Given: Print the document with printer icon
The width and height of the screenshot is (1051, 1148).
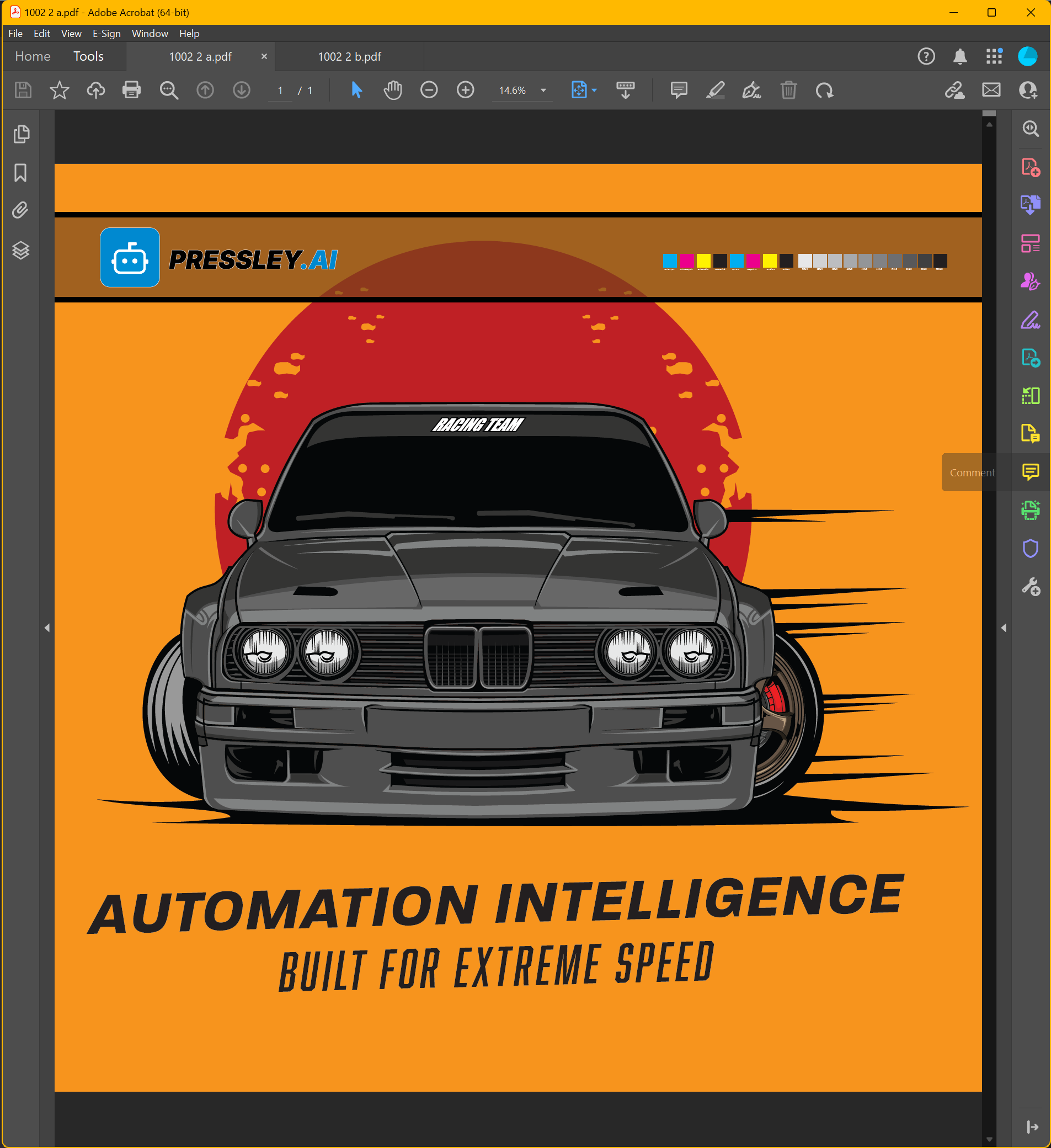Looking at the screenshot, I should [x=131, y=90].
